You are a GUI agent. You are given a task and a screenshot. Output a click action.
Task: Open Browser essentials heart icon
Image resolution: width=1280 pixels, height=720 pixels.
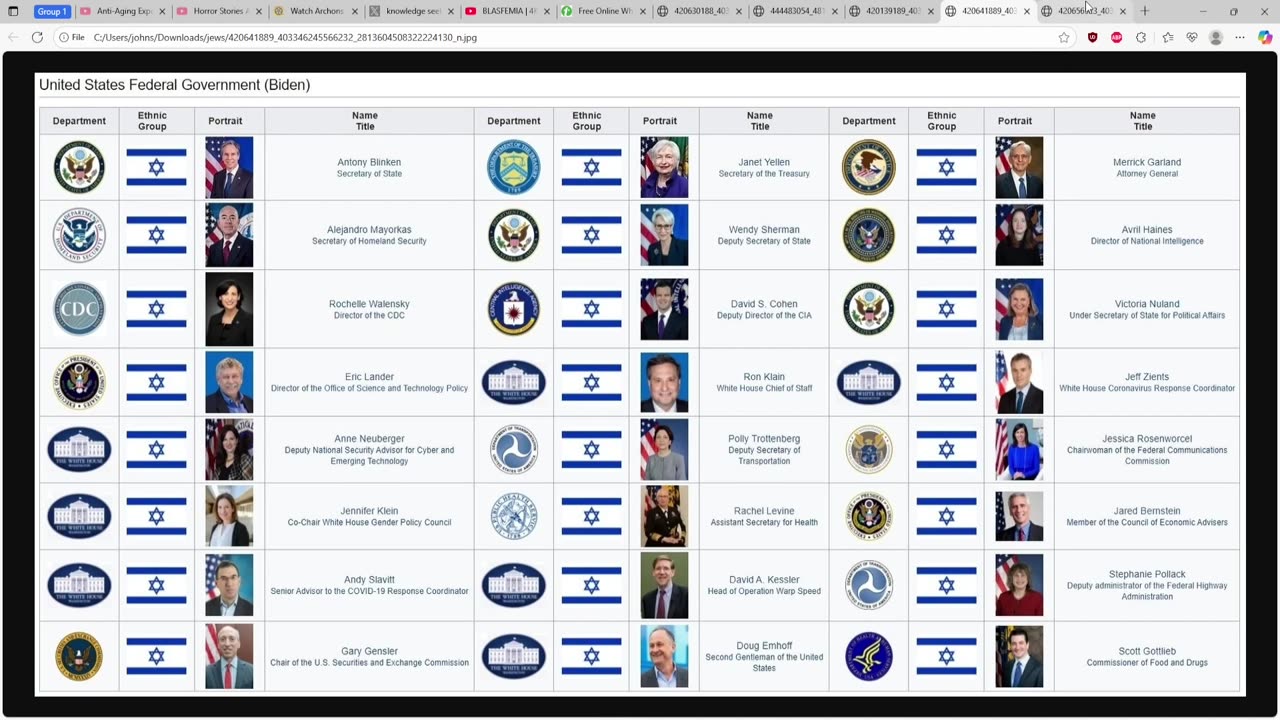point(1192,37)
